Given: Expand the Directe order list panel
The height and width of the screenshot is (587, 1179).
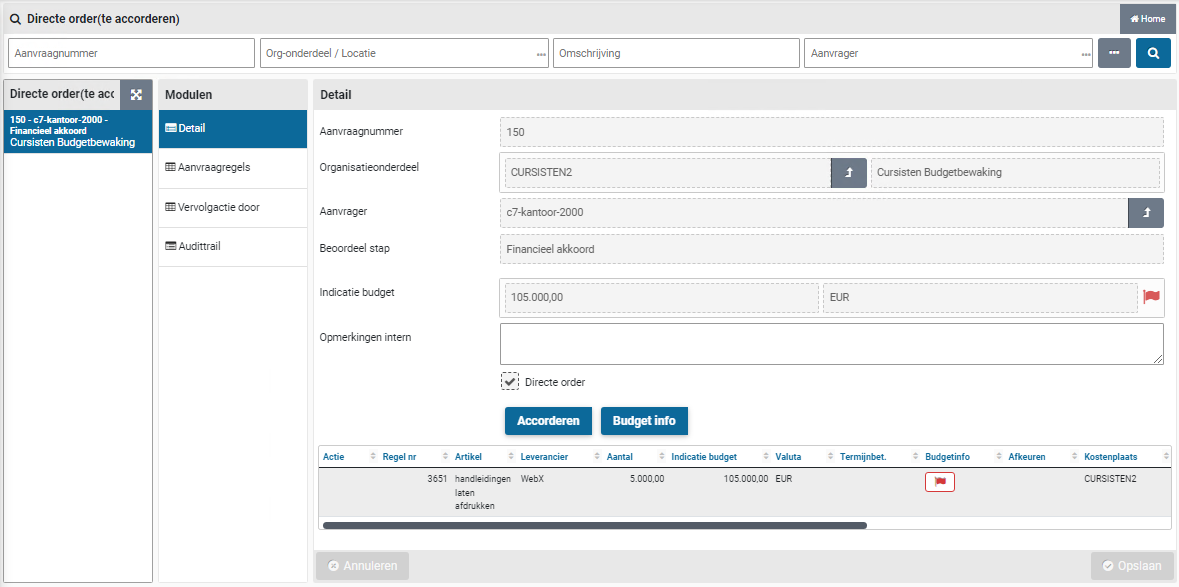Looking at the screenshot, I should (136, 95).
